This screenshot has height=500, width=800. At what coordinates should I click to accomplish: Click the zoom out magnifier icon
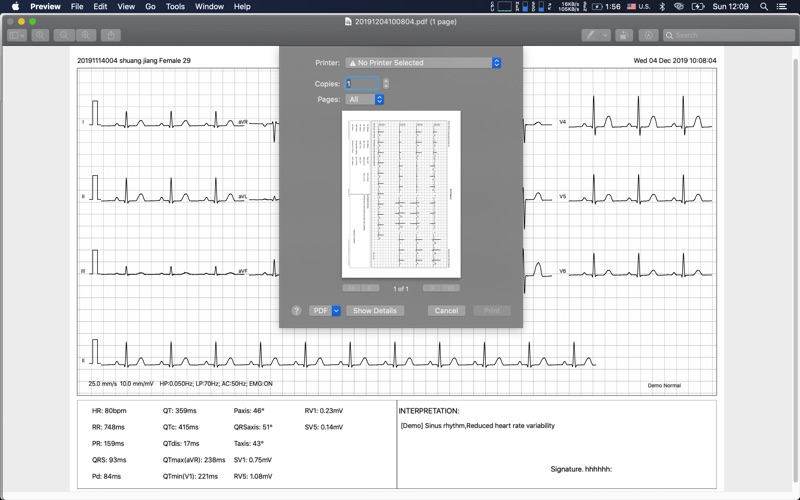(x=64, y=35)
